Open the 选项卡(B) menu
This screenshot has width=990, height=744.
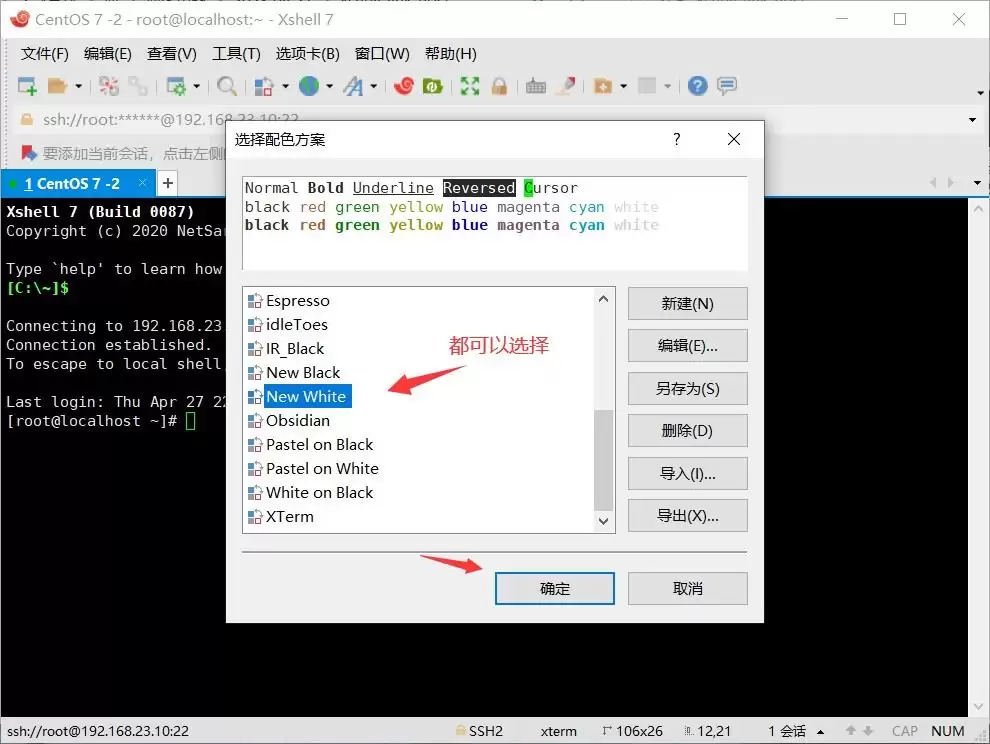point(307,54)
